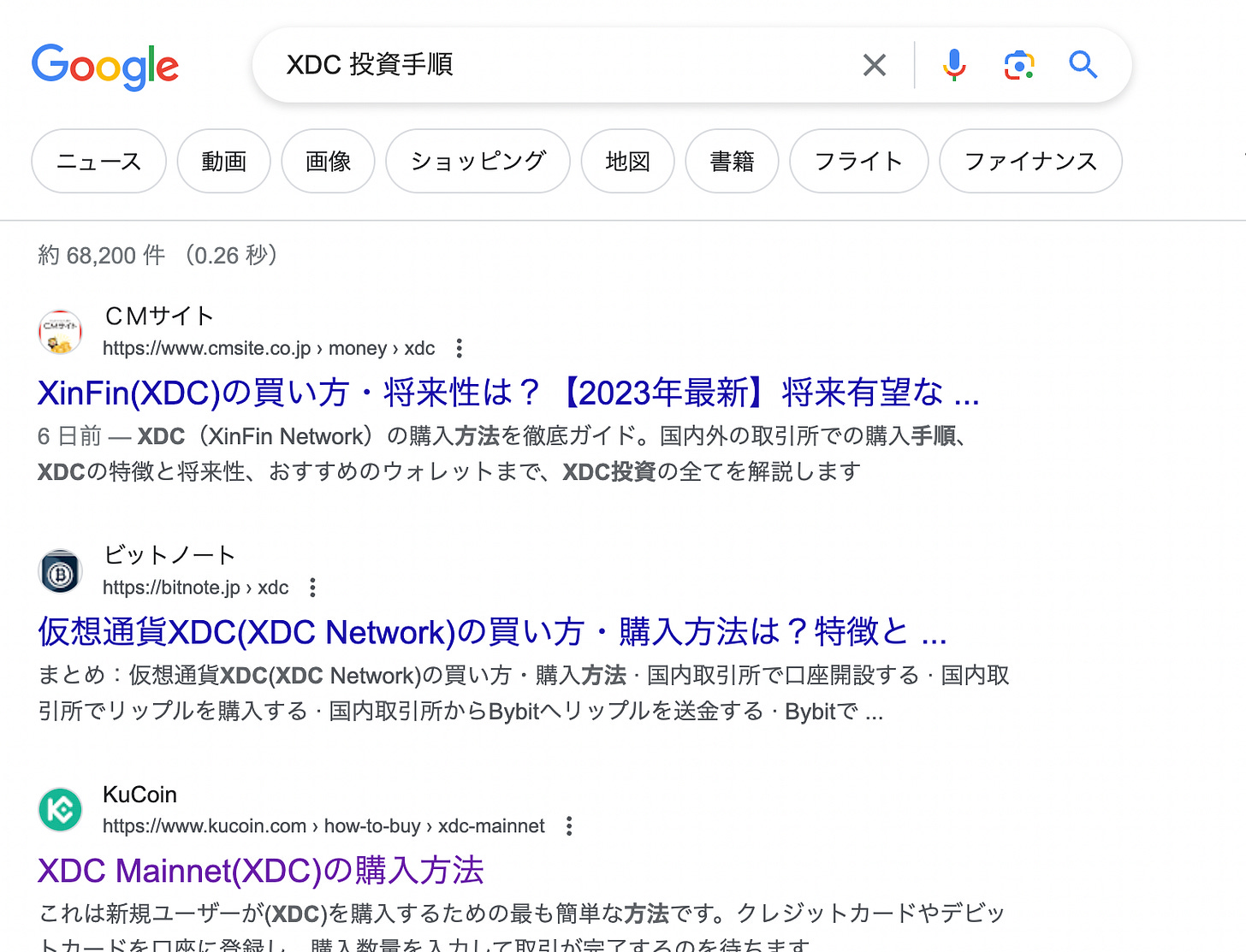Click the KuCoin favicon
The width and height of the screenshot is (1246, 952).
point(60,809)
